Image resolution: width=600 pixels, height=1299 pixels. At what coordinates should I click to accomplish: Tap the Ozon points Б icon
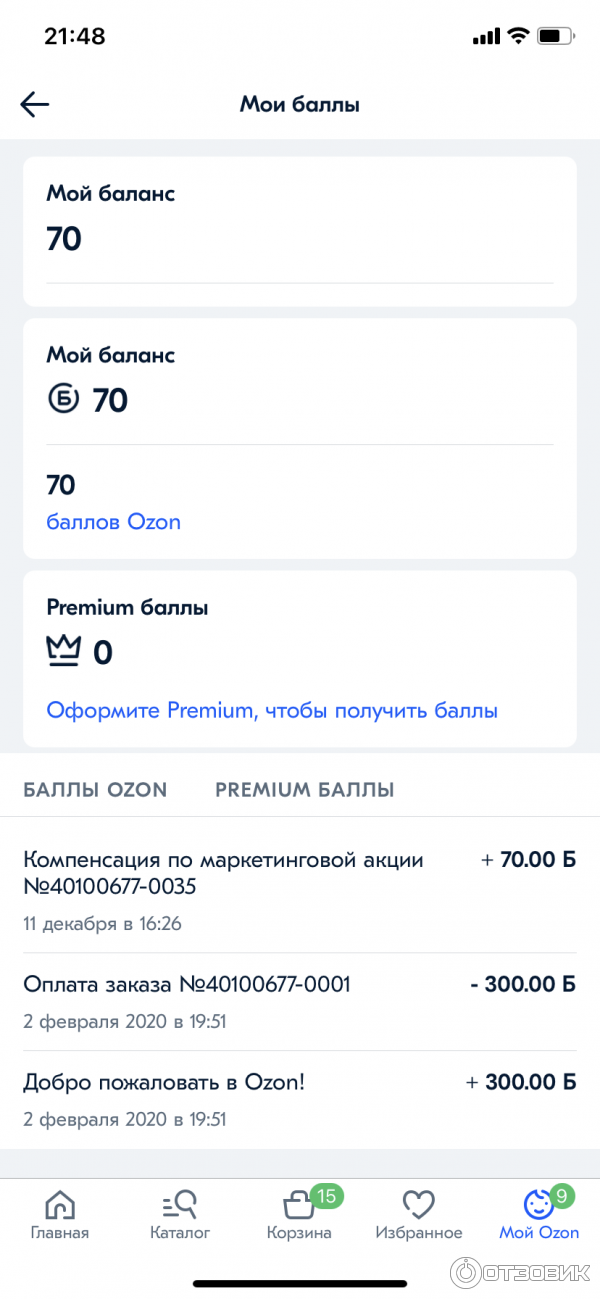pos(63,400)
